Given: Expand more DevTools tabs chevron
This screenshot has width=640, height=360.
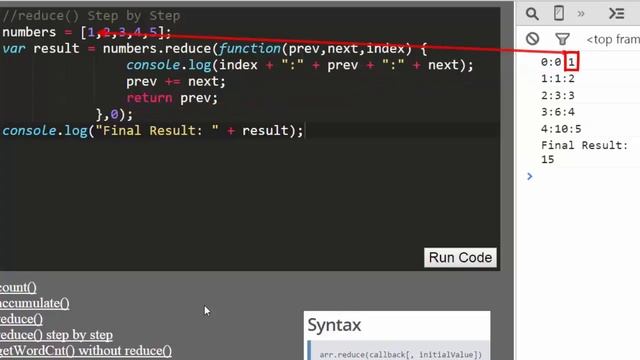Looking at the screenshot, I should (x=581, y=14).
